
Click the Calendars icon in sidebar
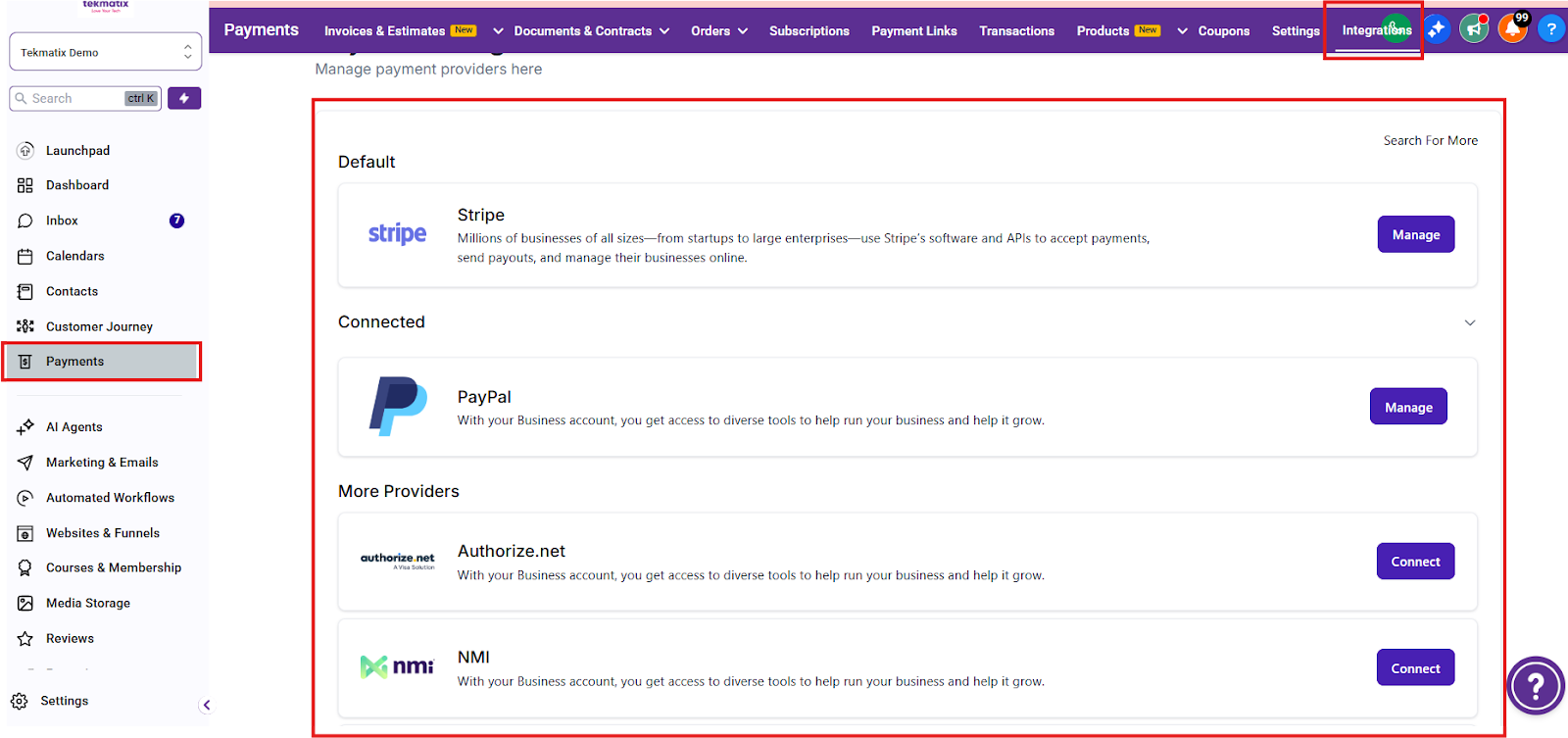click(x=25, y=256)
